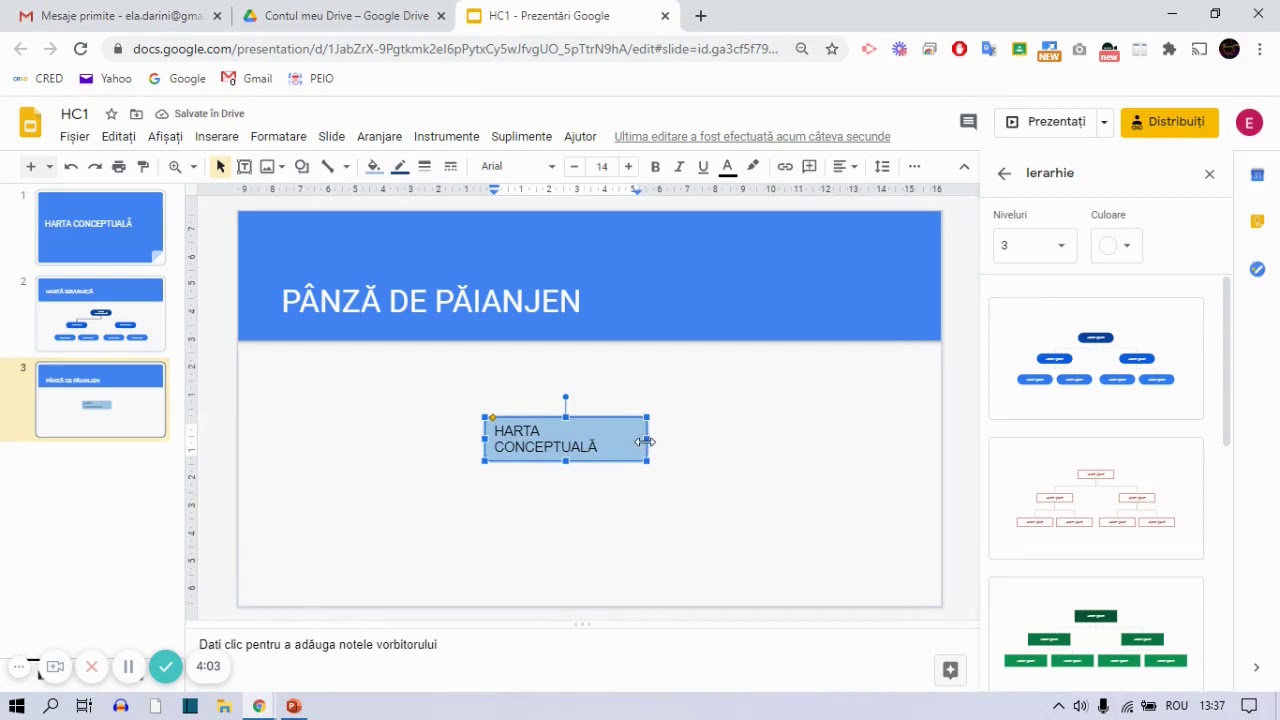
Task: Click the Add comment toolbar icon
Action: click(810, 166)
